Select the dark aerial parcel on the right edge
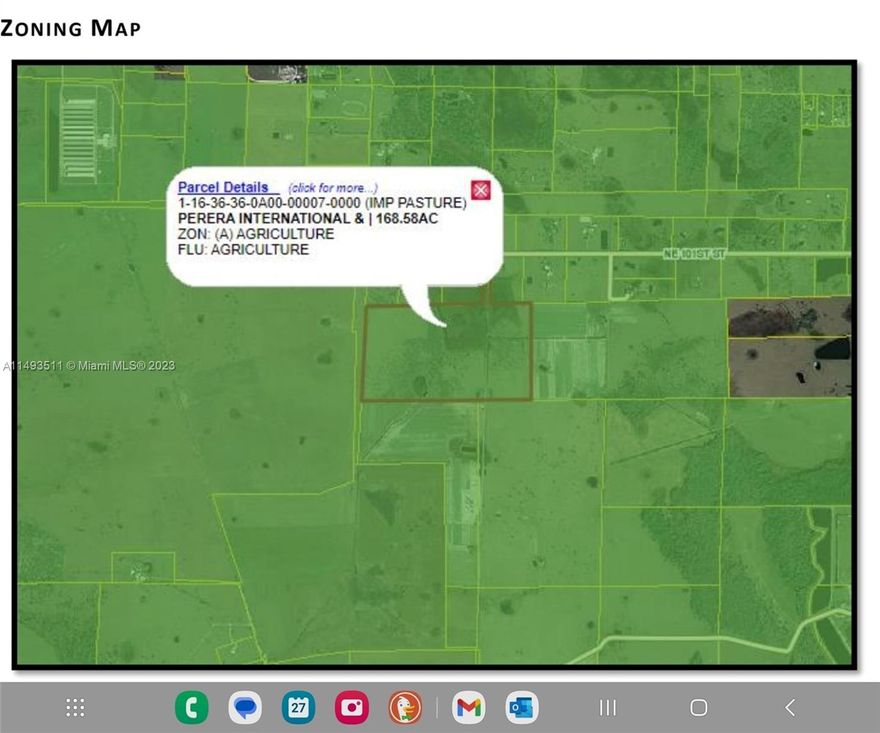Image resolution: width=880 pixels, height=733 pixels. 790,345
